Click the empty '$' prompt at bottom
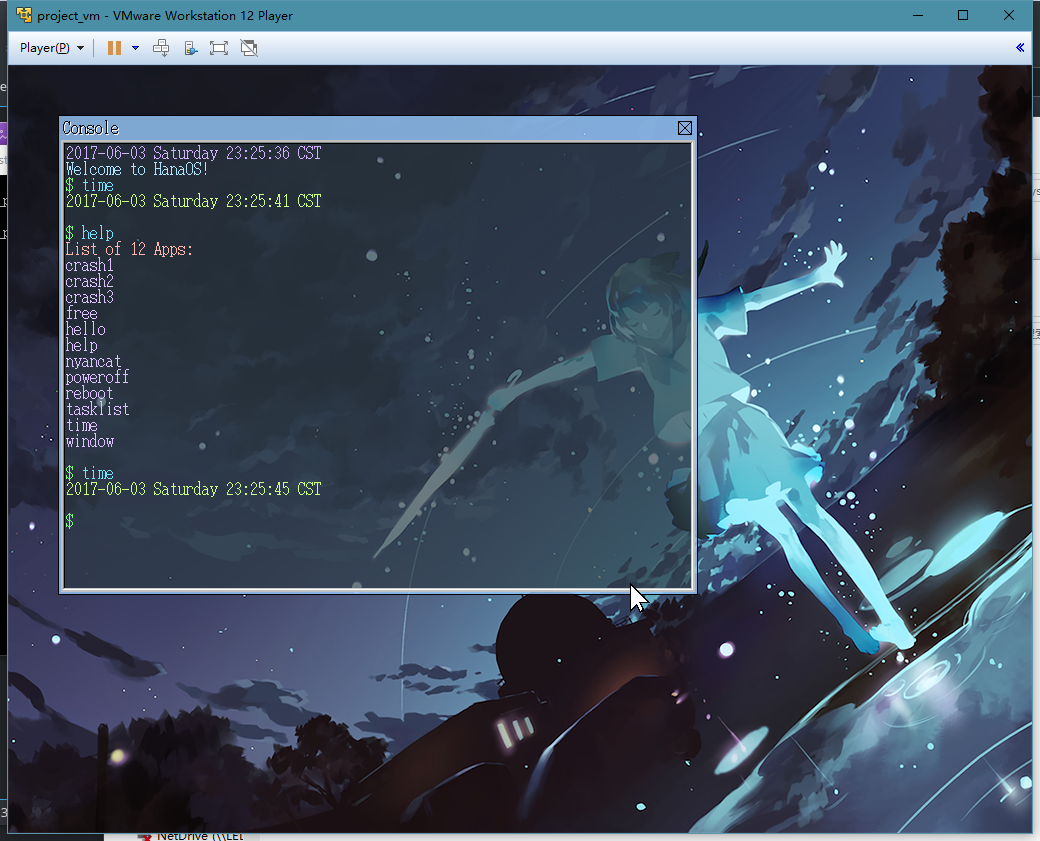The image size is (1040, 841). pos(70,521)
